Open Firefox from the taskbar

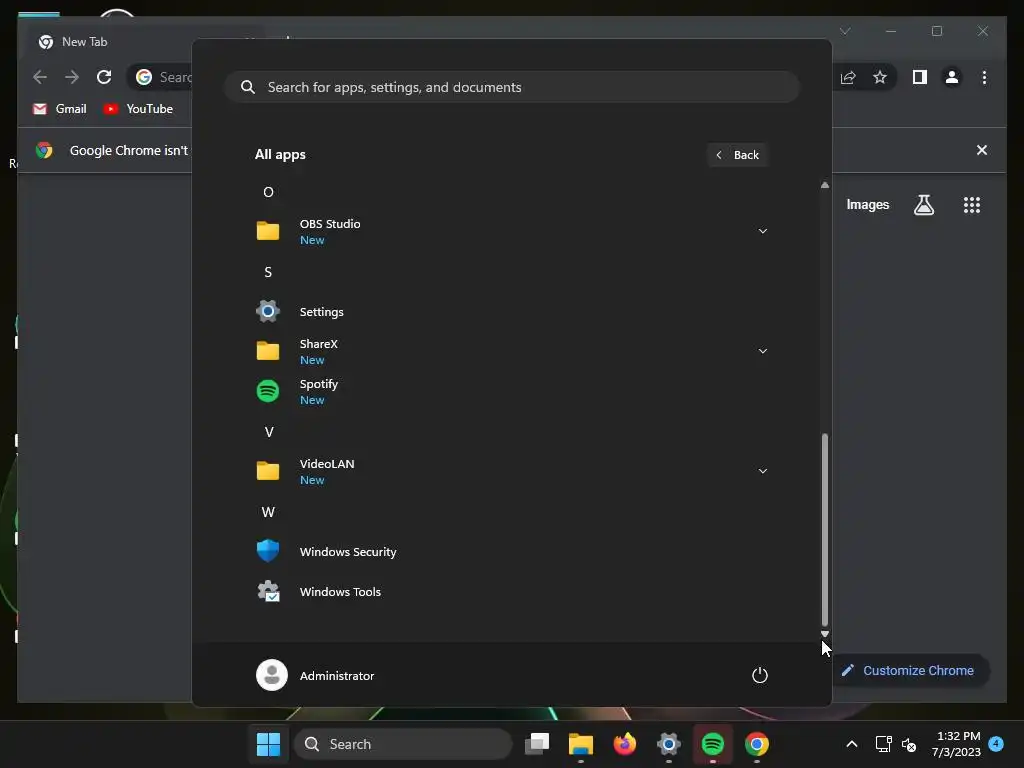[x=625, y=744]
